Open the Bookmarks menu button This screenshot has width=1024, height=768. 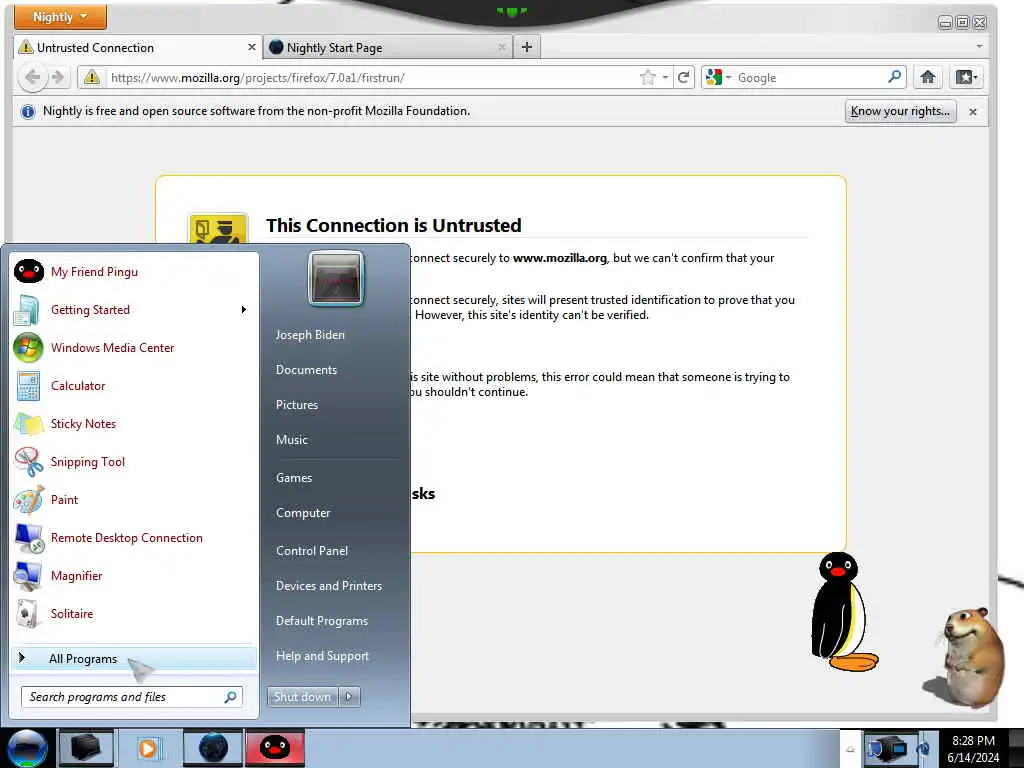click(x=967, y=77)
